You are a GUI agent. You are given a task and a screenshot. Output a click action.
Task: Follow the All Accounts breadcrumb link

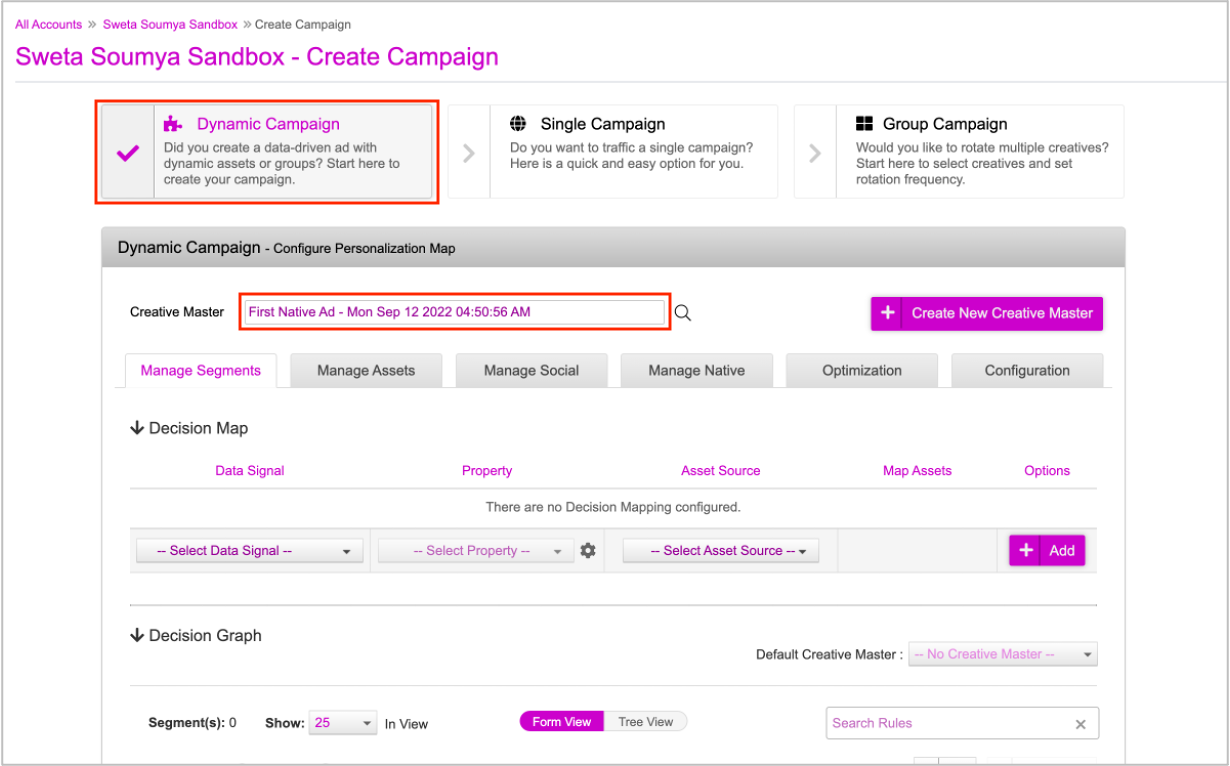coord(48,24)
